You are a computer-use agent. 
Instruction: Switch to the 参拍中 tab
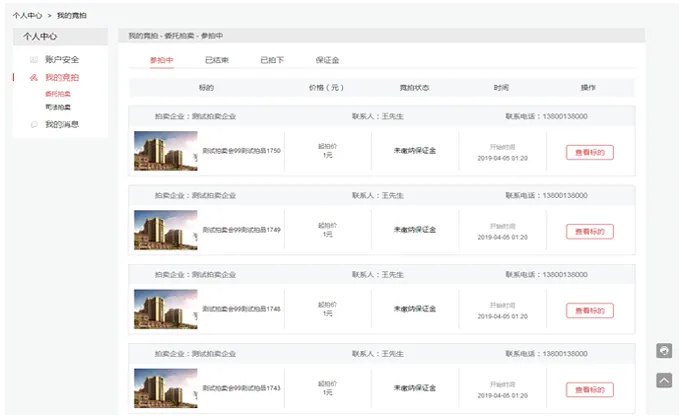(x=161, y=60)
